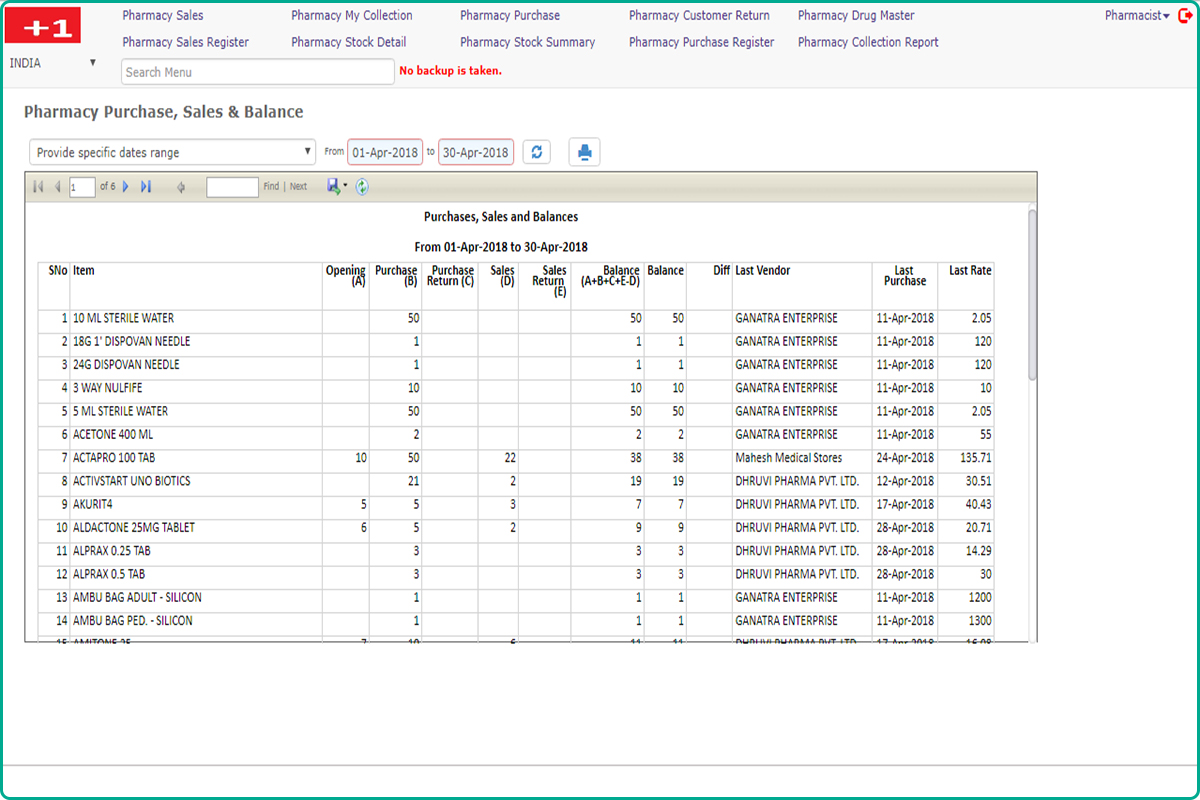This screenshot has width=1200, height=800.
Task: Print the report using the printer icon
Action: pyautogui.click(x=585, y=152)
